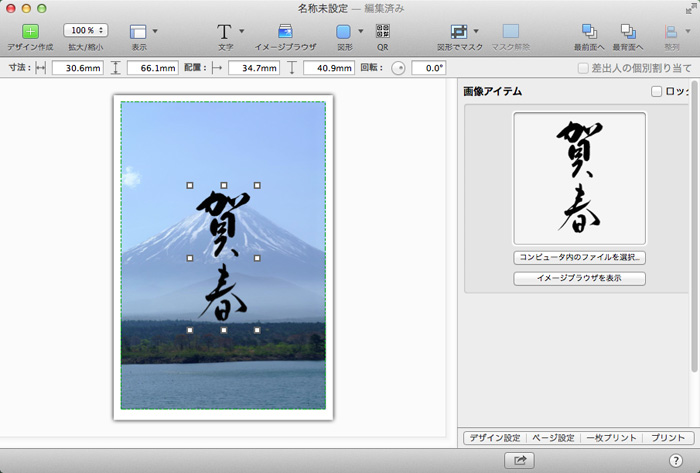Send item to back with 最背面へ
The width and height of the screenshot is (700, 473).
point(628,31)
